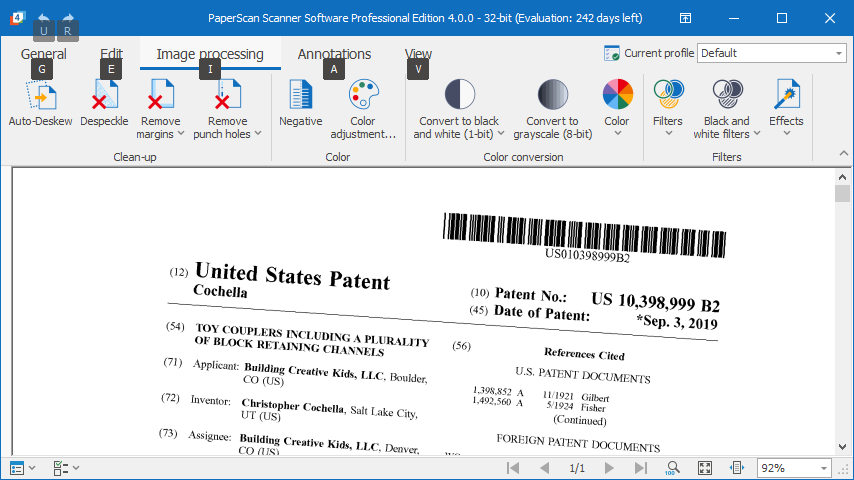Open the Current profile Default combo box
Screen dimensions: 854x480
point(772,53)
